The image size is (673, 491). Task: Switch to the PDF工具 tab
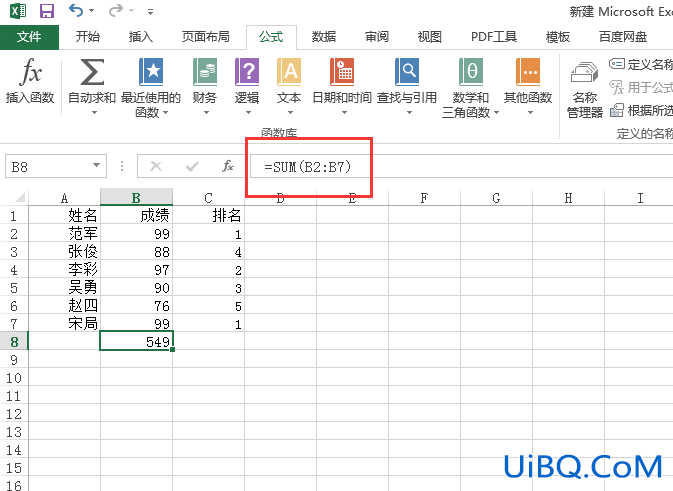pyautogui.click(x=494, y=37)
